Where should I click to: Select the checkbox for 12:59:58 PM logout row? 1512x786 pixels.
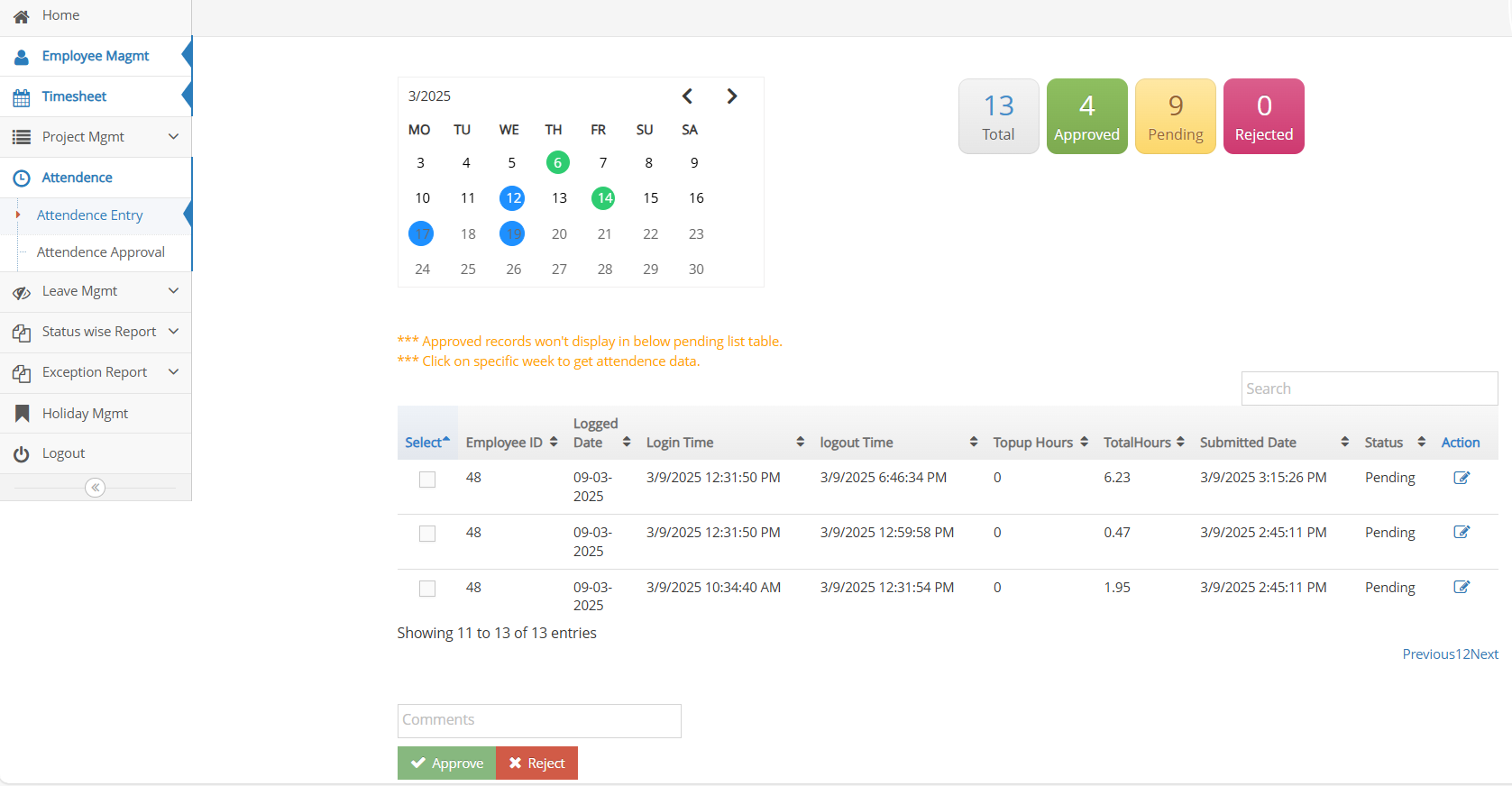point(427,535)
